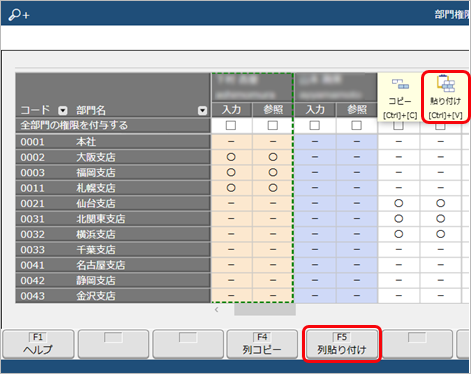Select the 0011 札幌支店 row
Screen dimensions: 471x374
click(x=113, y=188)
